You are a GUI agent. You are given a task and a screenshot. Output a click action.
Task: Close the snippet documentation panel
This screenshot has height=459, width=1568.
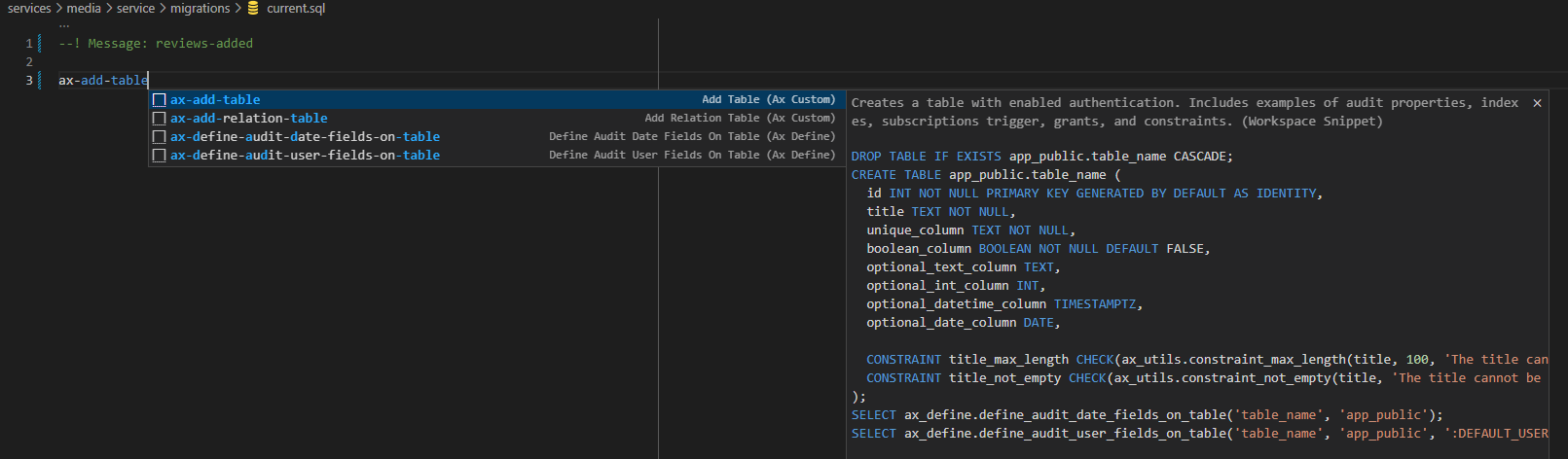[x=1537, y=103]
